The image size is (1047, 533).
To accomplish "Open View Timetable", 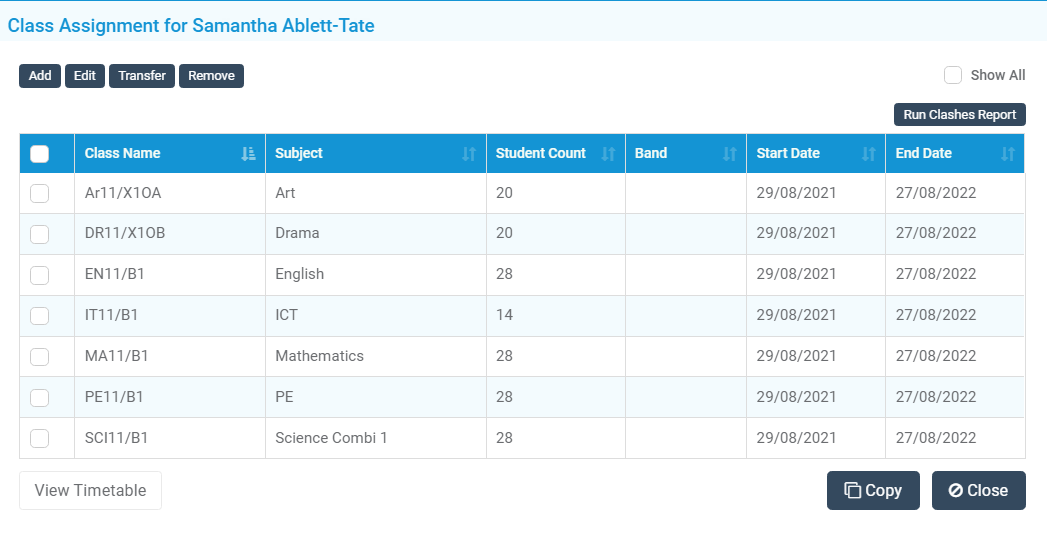I will click(90, 490).
